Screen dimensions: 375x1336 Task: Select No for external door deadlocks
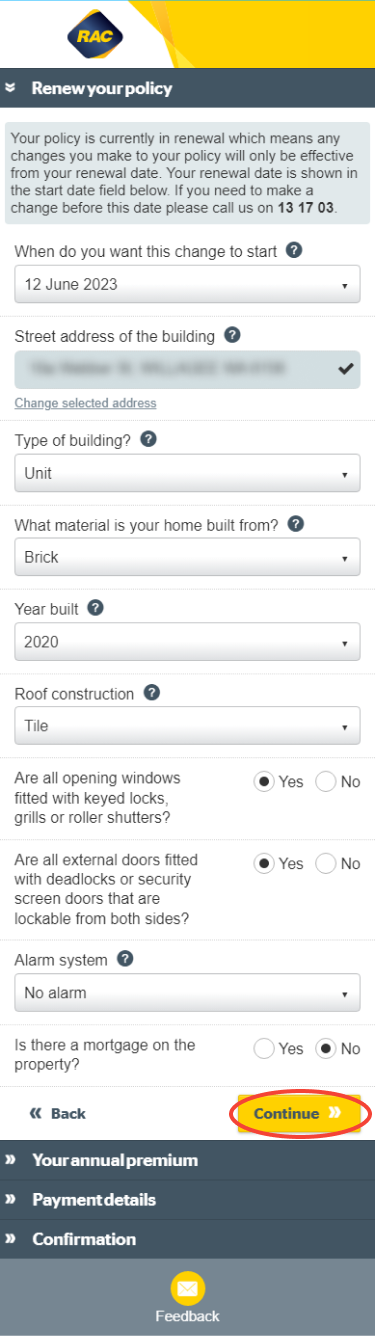point(325,863)
